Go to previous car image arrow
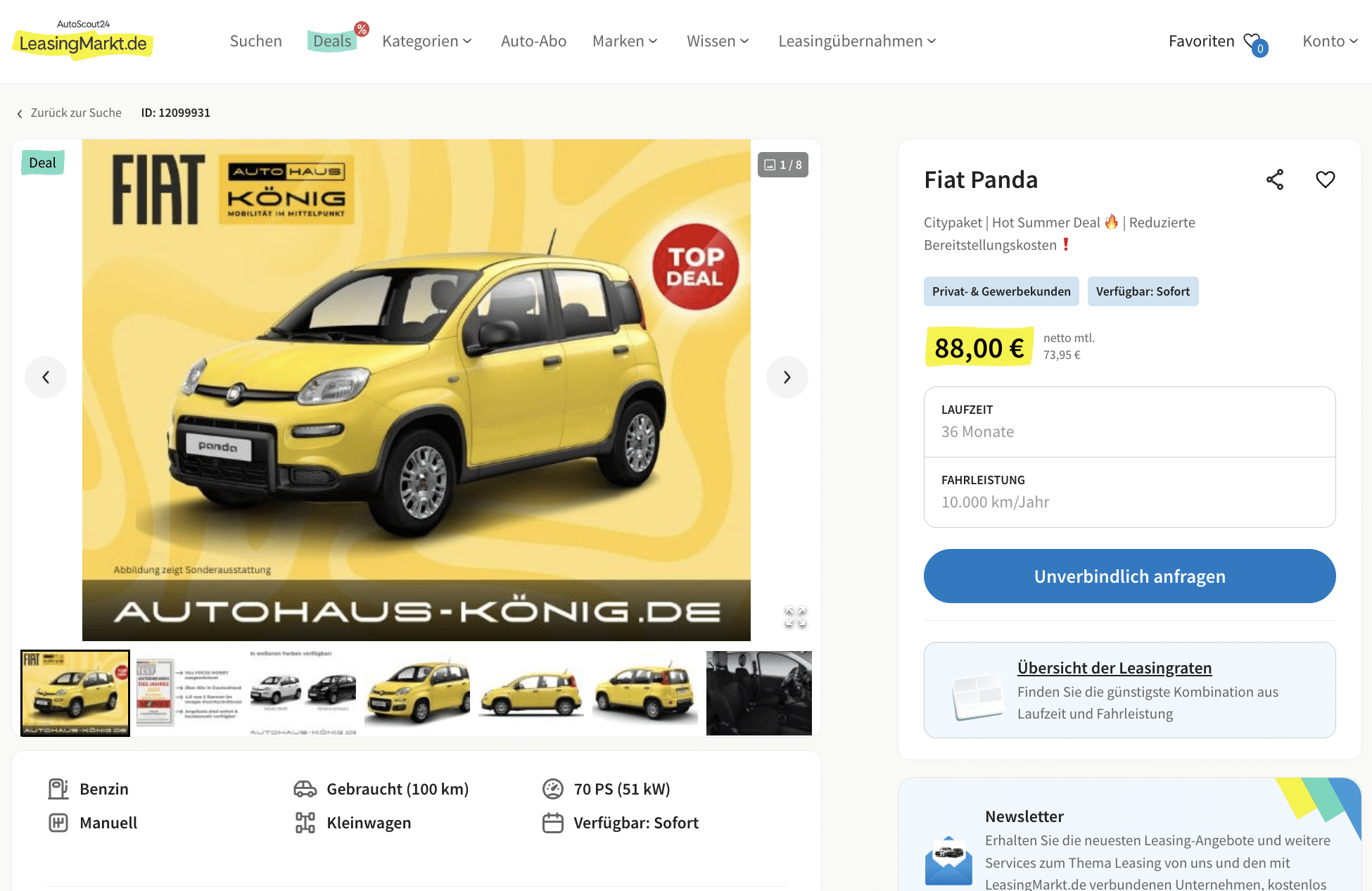The height and width of the screenshot is (891, 1372). pyautogui.click(x=46, y=377)
